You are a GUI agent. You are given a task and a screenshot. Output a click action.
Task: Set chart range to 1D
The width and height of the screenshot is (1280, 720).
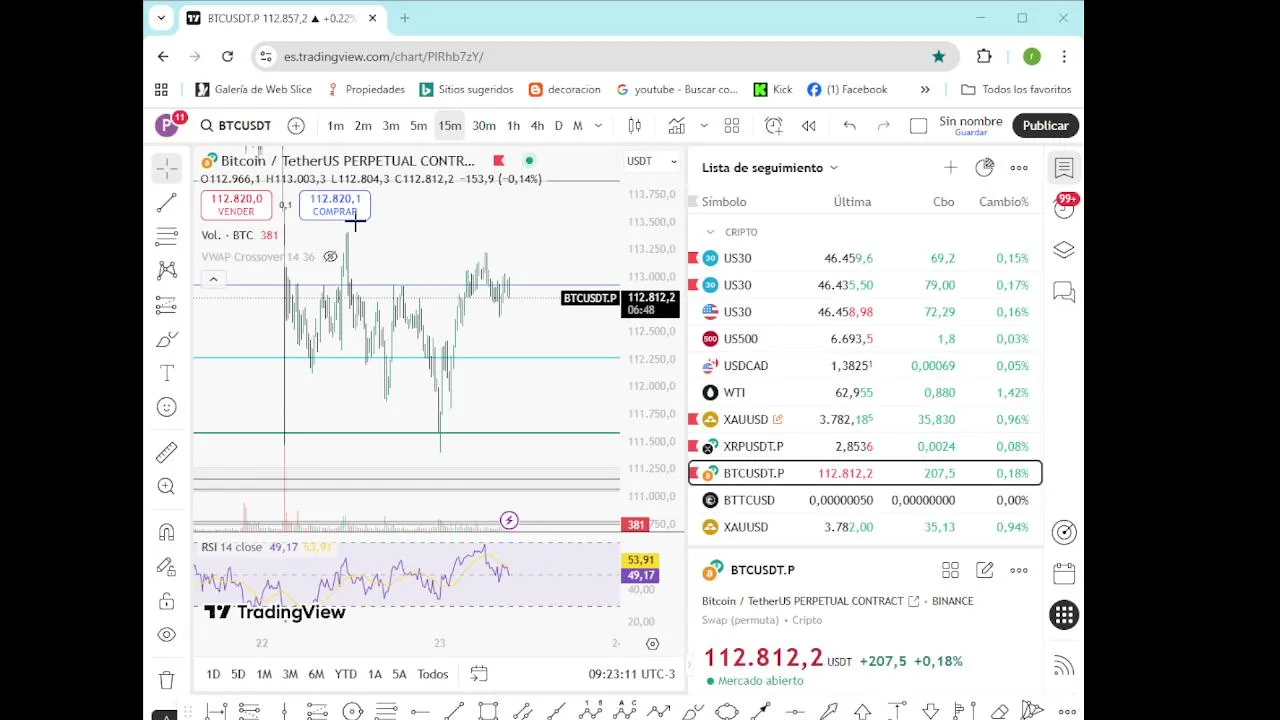213,674
